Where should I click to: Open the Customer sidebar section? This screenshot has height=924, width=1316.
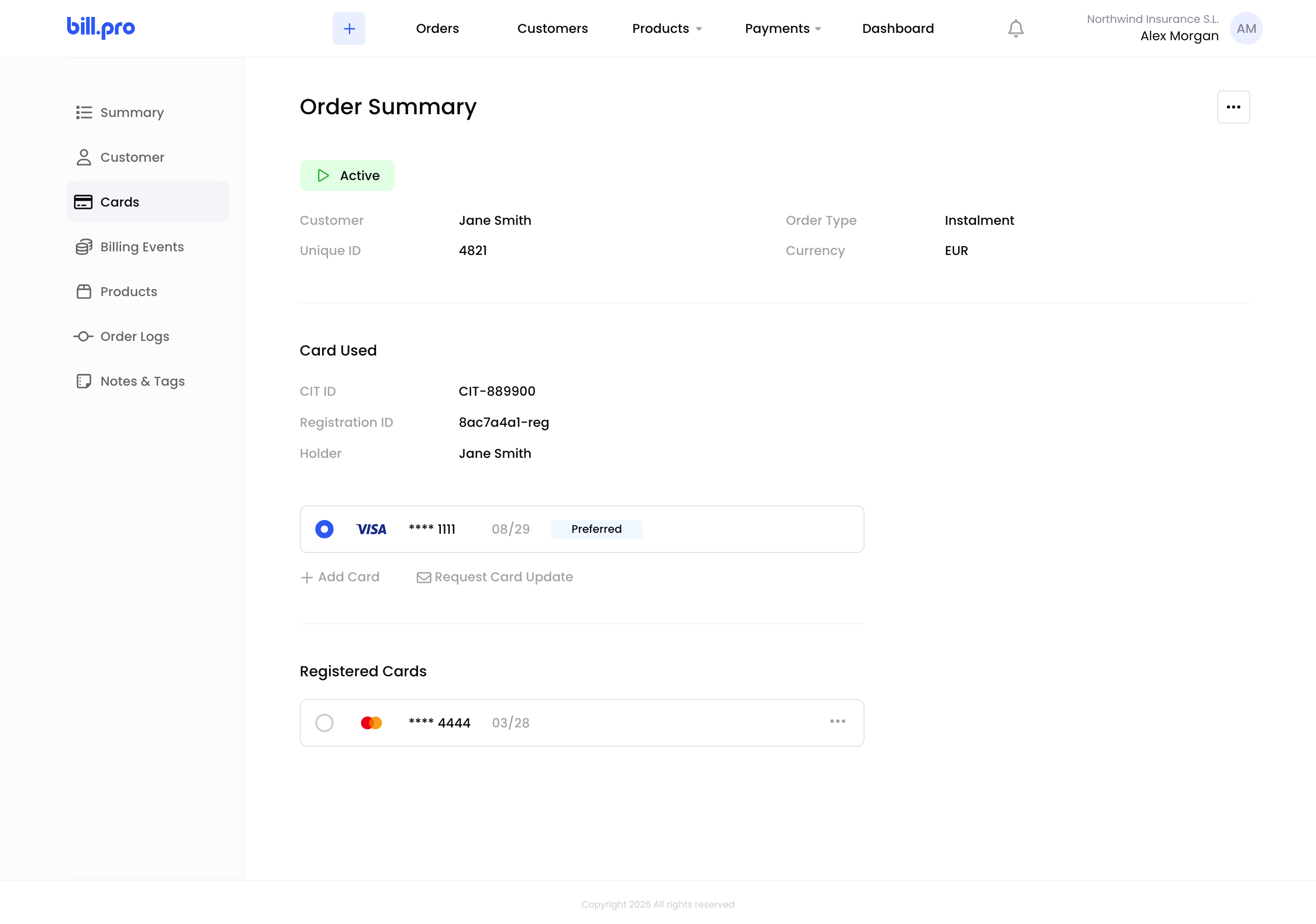(148, 157)
